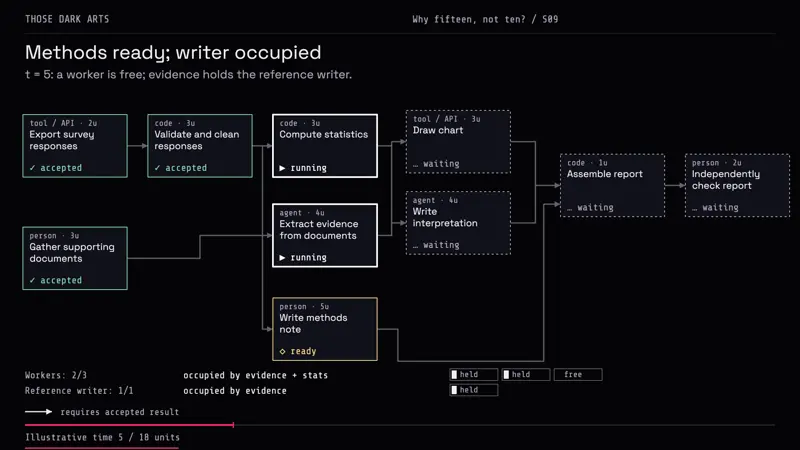Screen dimensions: 800x450
Task: Click the end marker of the red timeline
Action: [233, 424]
